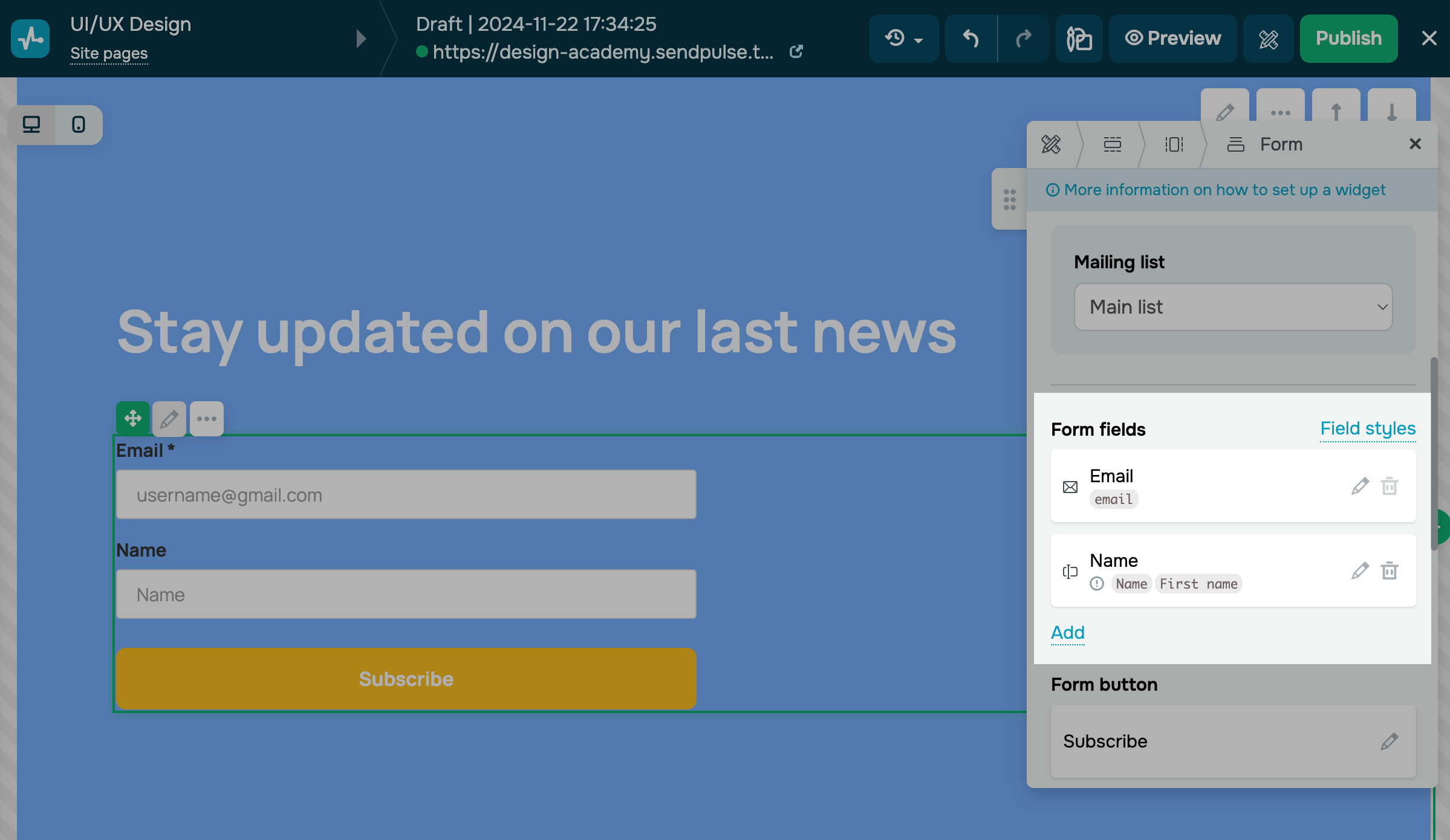Expand the Site pages arrow
This screenshot has height=840, width=1450.
tap(361, 39)
